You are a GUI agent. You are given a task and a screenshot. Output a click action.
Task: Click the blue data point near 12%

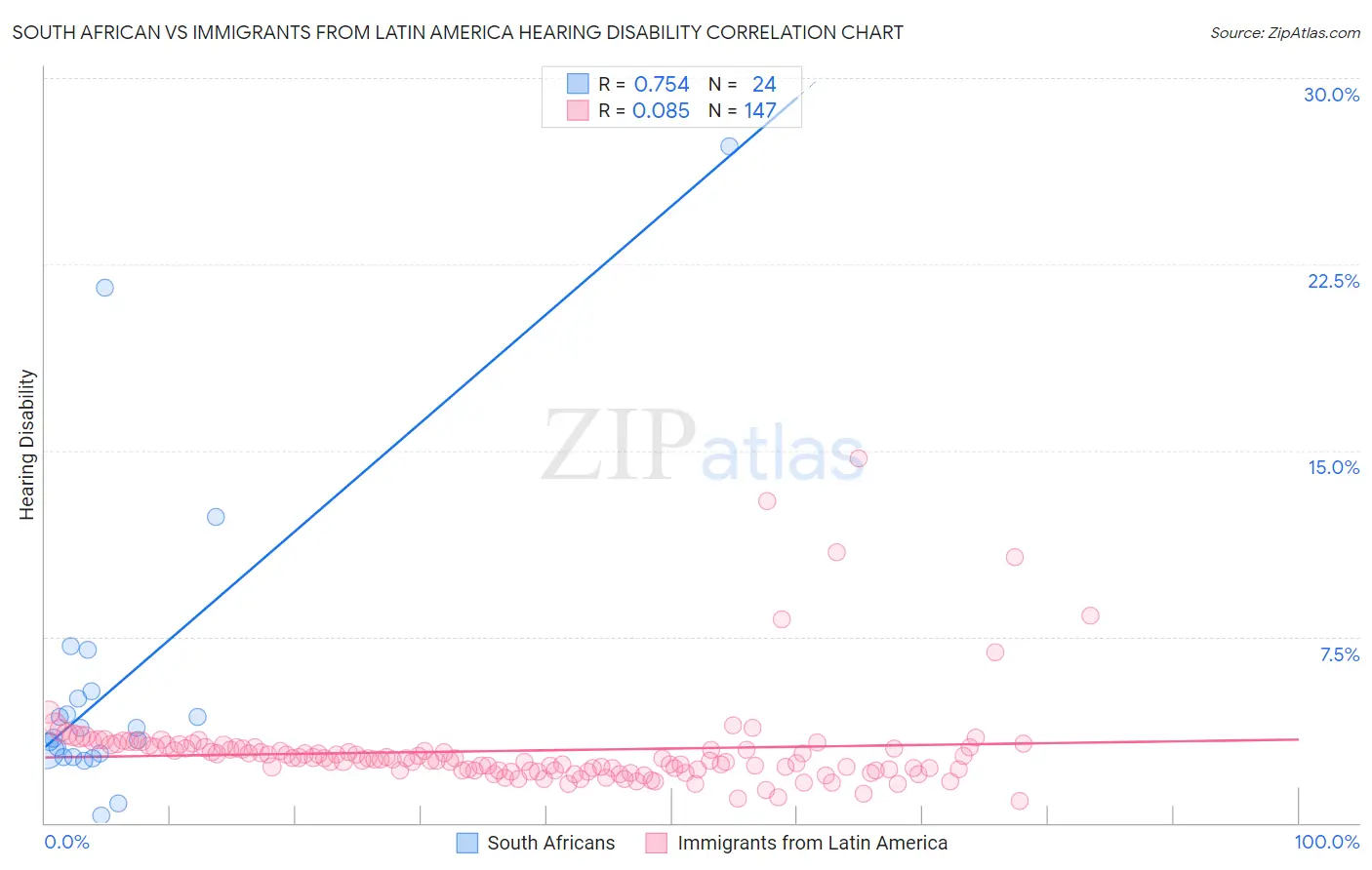coord(216,517)
